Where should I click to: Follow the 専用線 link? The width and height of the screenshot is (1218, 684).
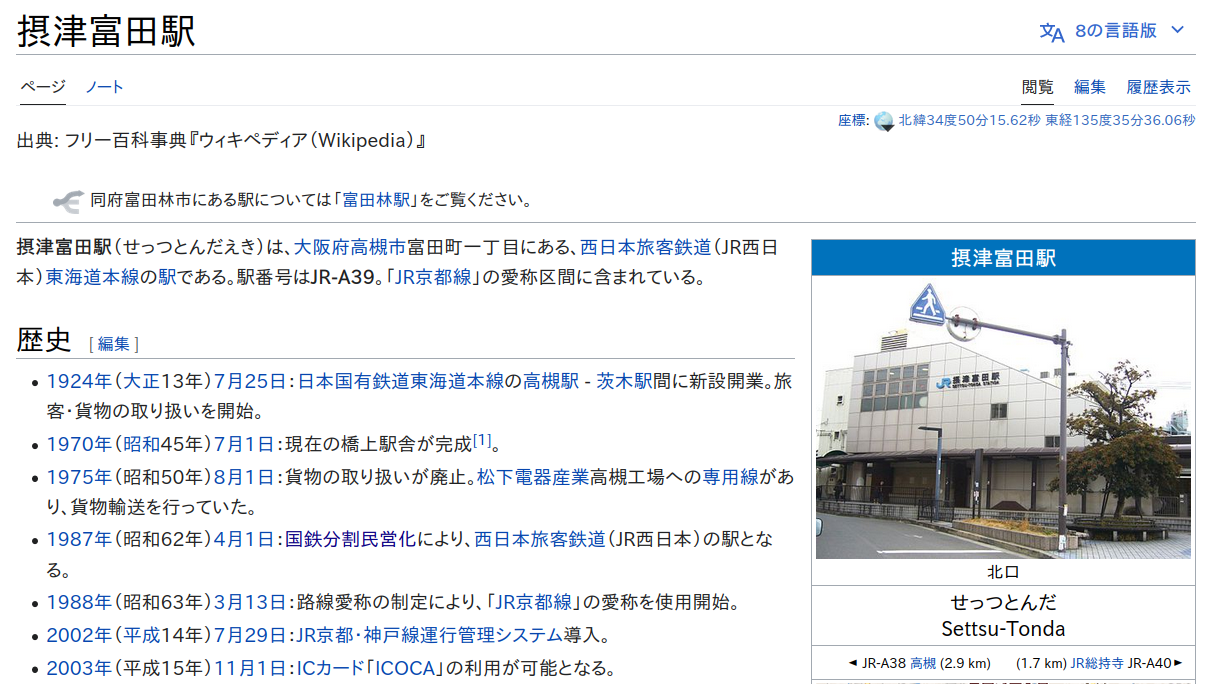tap(731, 477)
